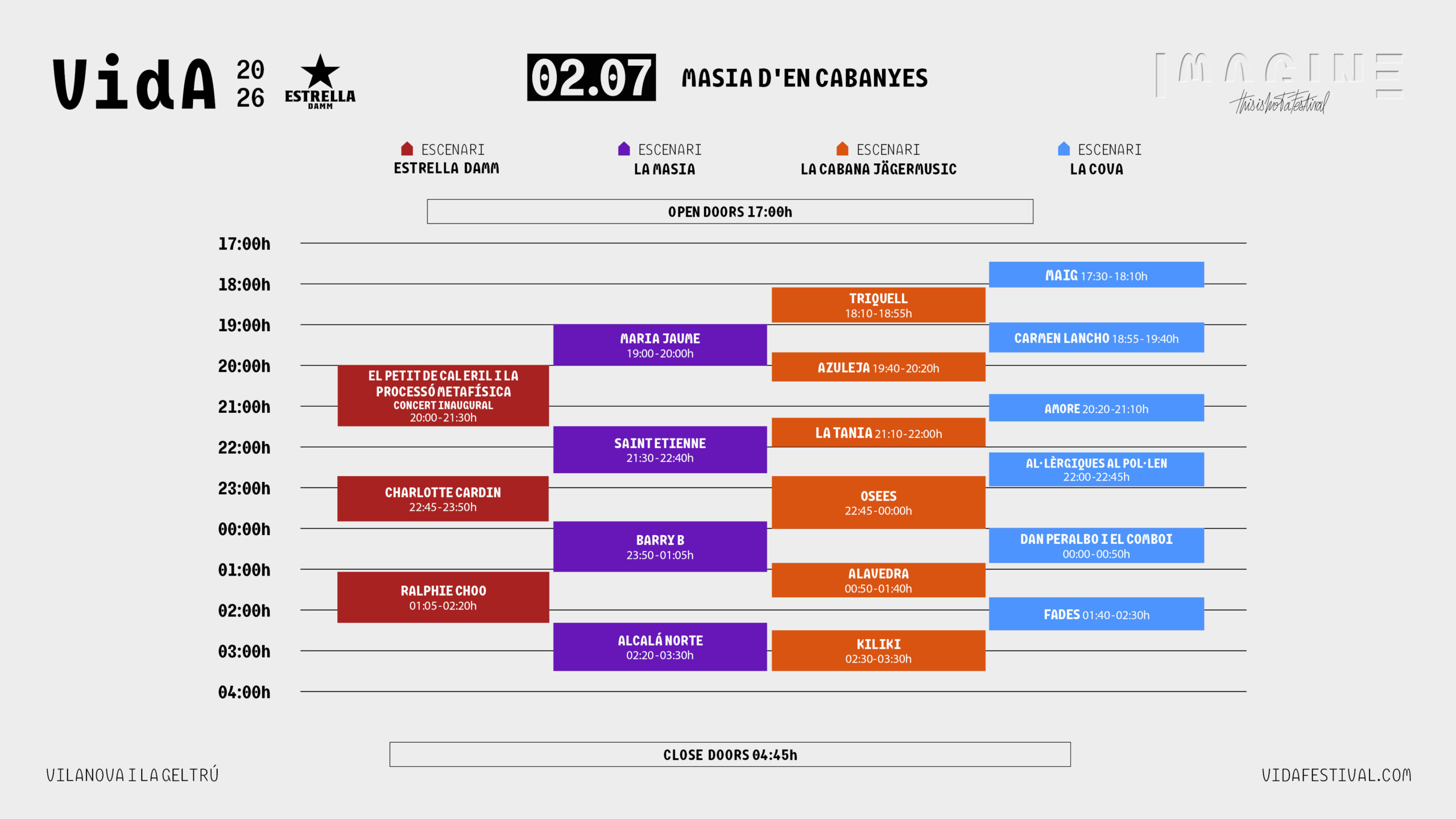Click the red house icon for Estrella Damm stage

[x=407, y=149]
